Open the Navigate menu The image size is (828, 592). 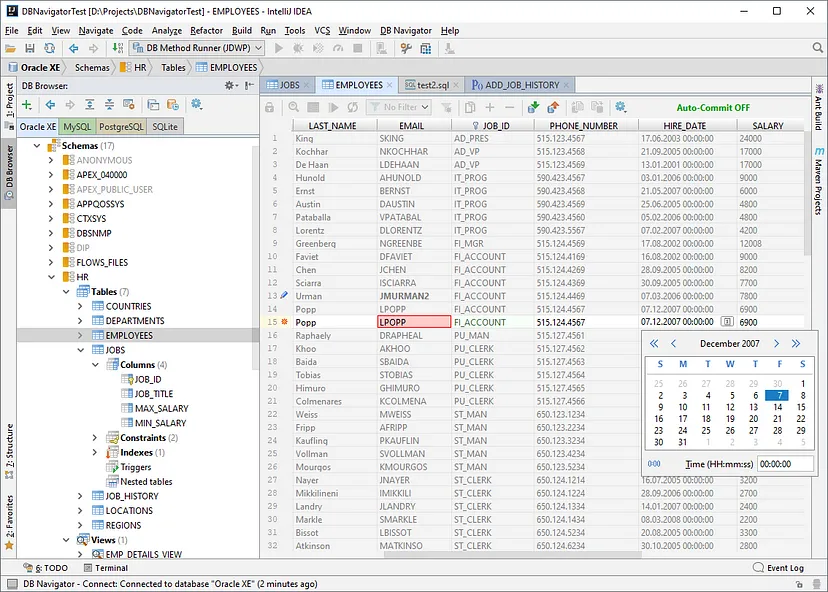pyautogui.click(x=96, y=31)
